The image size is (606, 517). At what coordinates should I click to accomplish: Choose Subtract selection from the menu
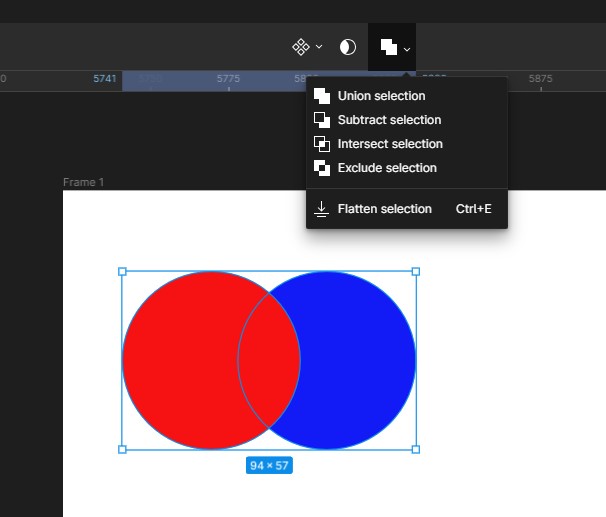click(x=389, y=120)
